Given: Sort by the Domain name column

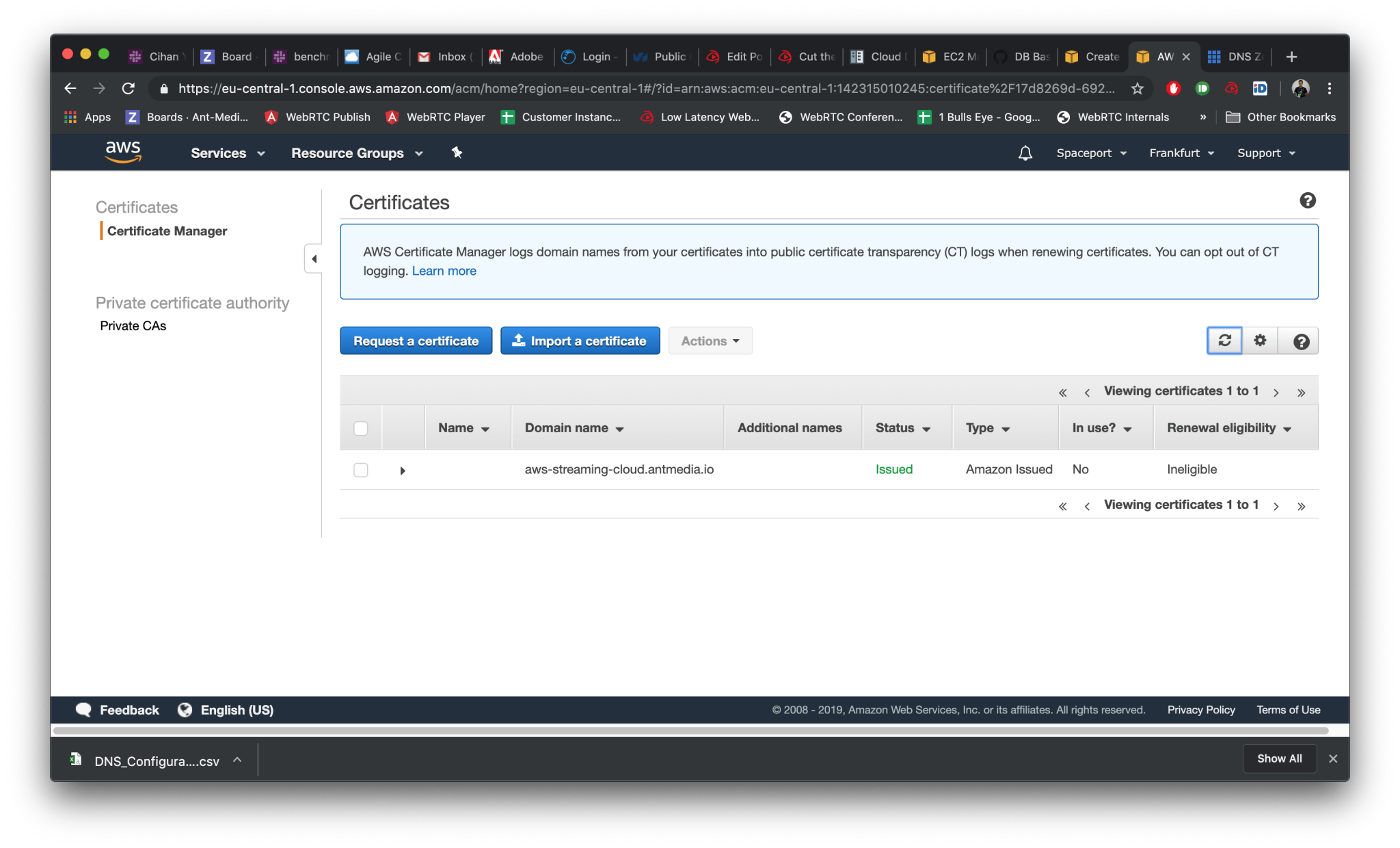Looking at the screenshot, I should tap(574, 428).
